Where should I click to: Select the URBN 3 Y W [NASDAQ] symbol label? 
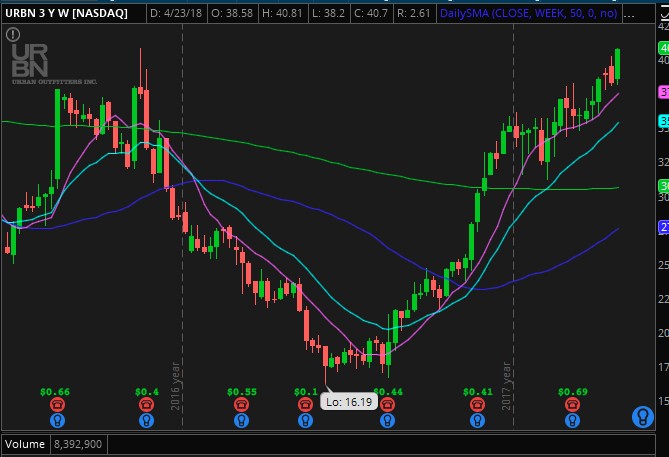pos(67,14)
